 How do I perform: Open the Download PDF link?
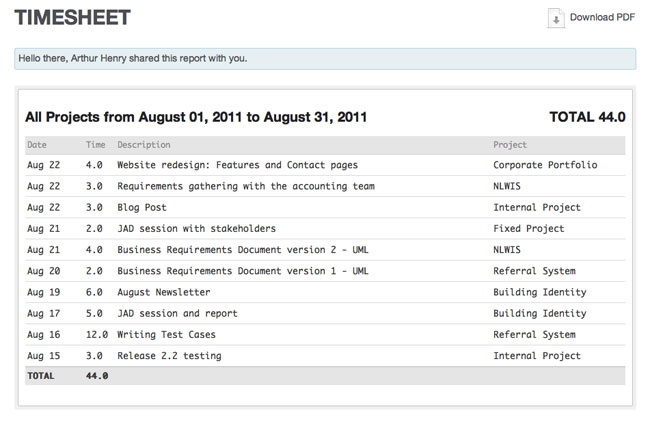point(602,17)
